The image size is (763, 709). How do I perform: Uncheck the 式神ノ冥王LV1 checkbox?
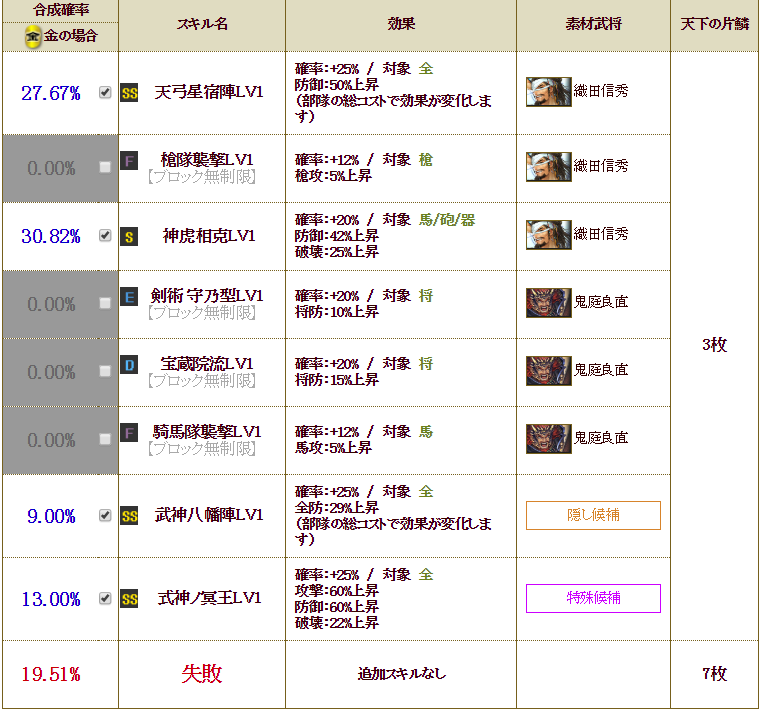click(x=105, y=598)
